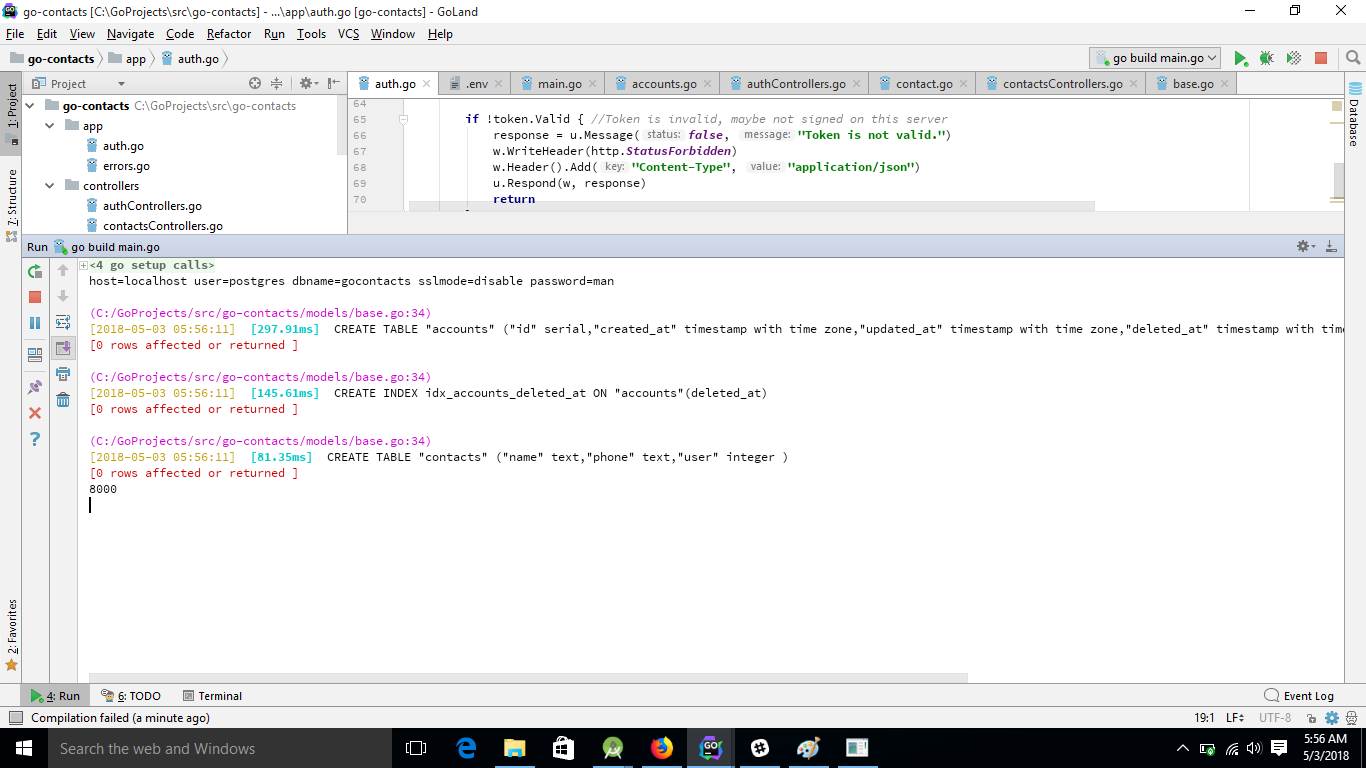Image resolution: width=1366 pixels, height=768 pixels.
Task: Click the console horizontal scrollbar
Action: click(x=528, y=677)
